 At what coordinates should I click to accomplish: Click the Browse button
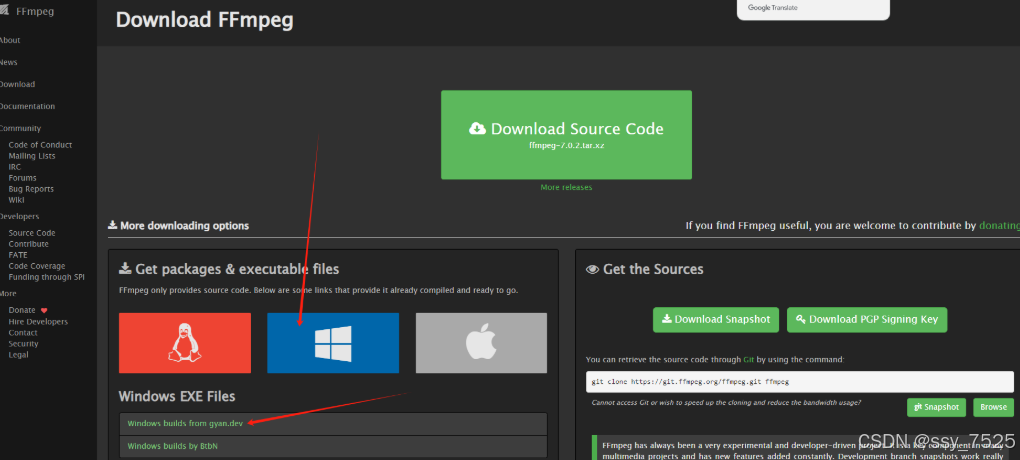coord(994,407)
